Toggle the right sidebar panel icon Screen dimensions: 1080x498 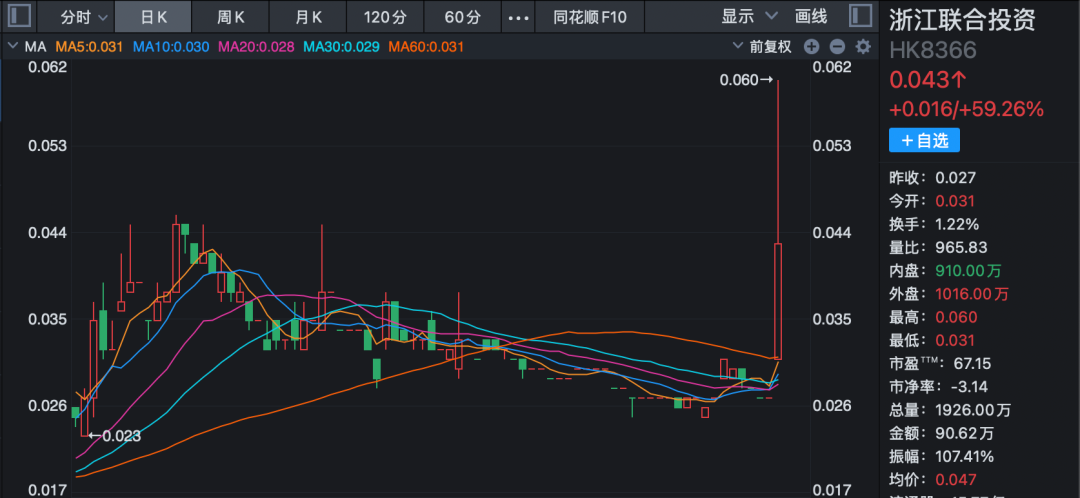(859, 17)
